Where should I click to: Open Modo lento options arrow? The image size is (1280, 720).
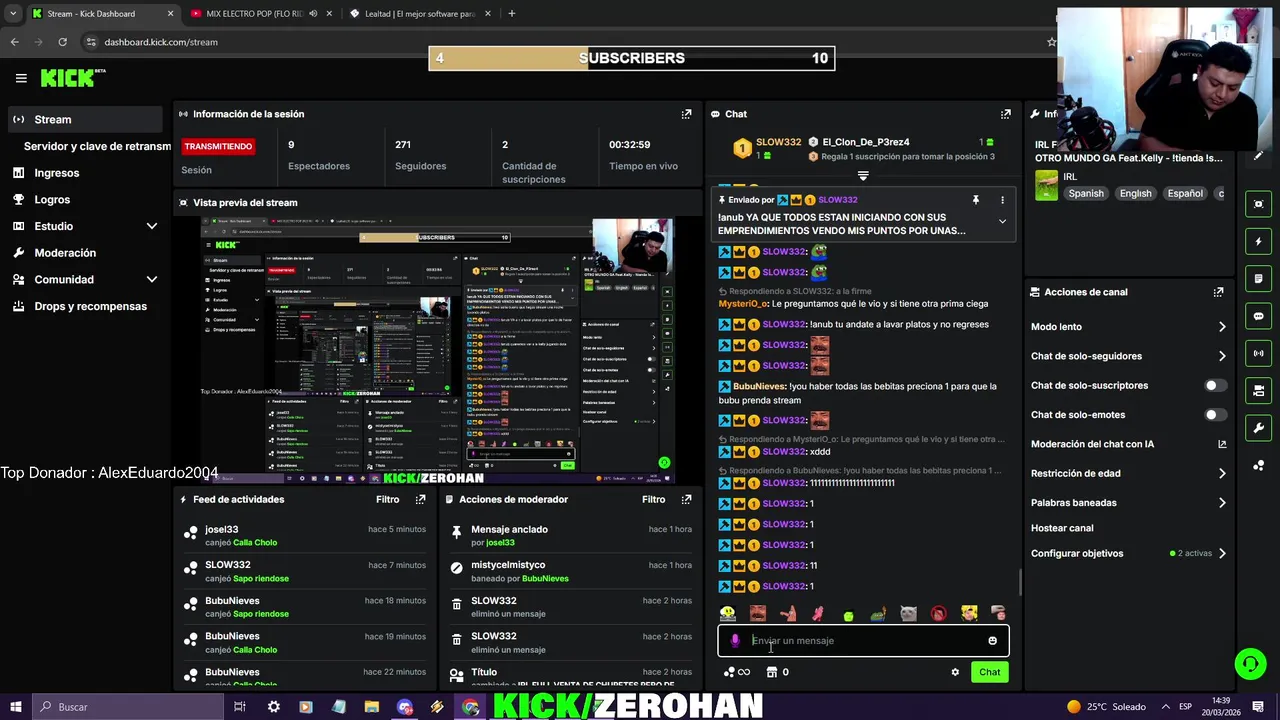1222,327
